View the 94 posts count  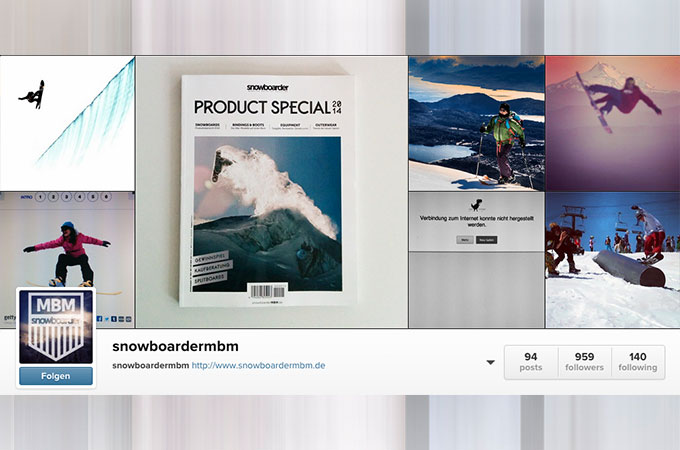coord(531,362)
